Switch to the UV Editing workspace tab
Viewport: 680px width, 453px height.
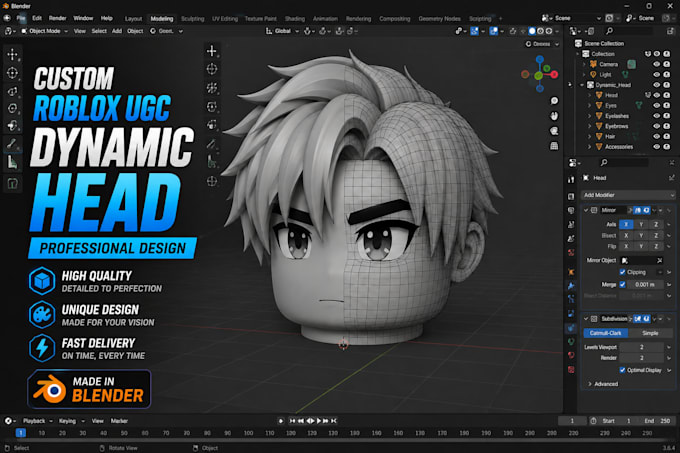click(x=225, y=19)
